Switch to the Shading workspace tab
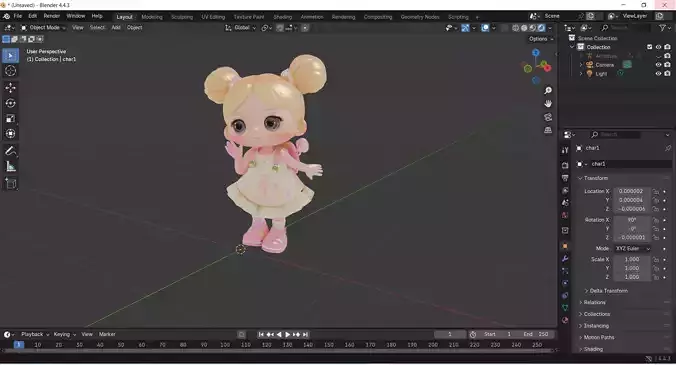Image resolution: width=676 pixels, height=365 pixels. click(x=283, y=17)
